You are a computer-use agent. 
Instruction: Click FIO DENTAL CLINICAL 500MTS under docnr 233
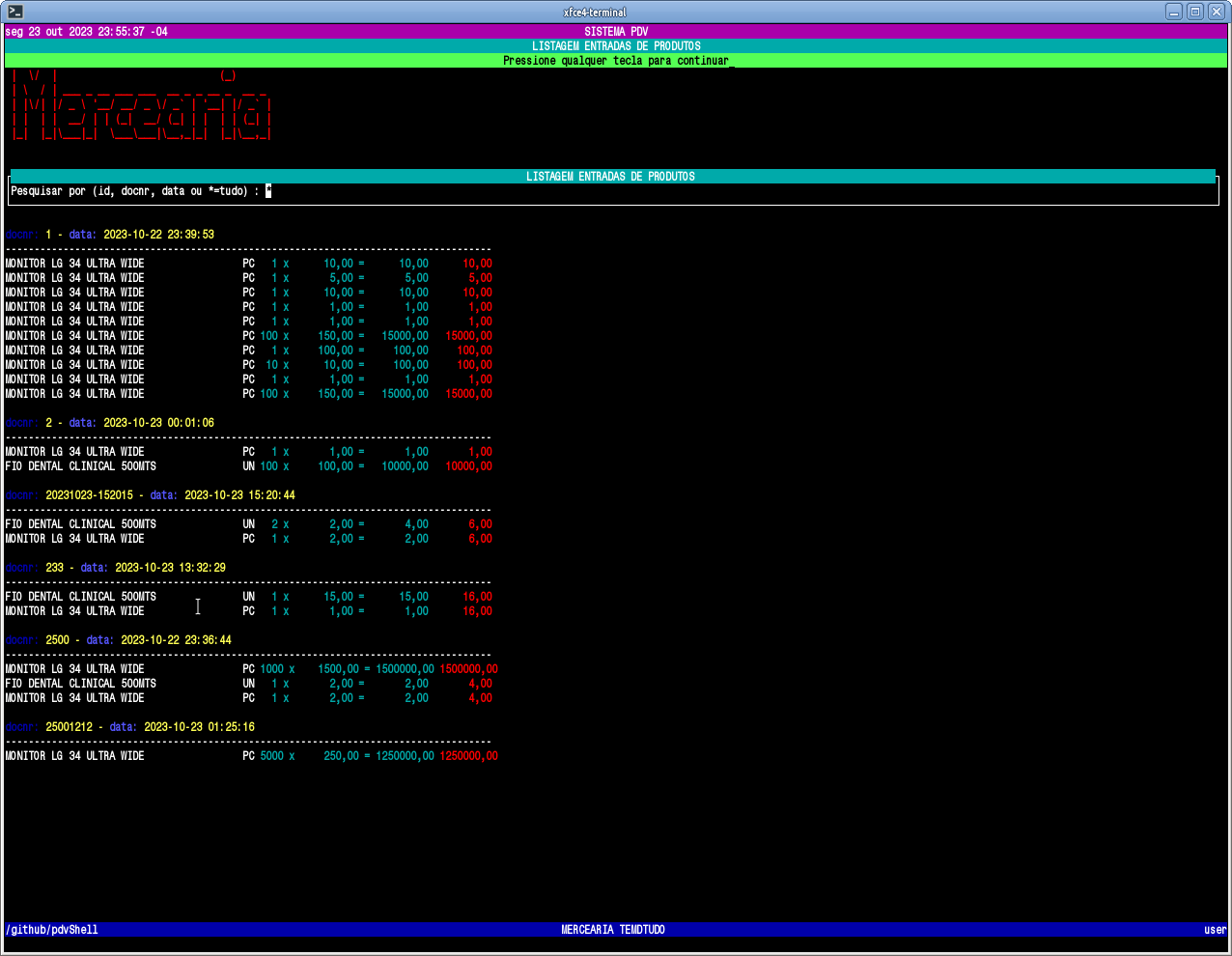pyautogui.click(x=81, y=597)
